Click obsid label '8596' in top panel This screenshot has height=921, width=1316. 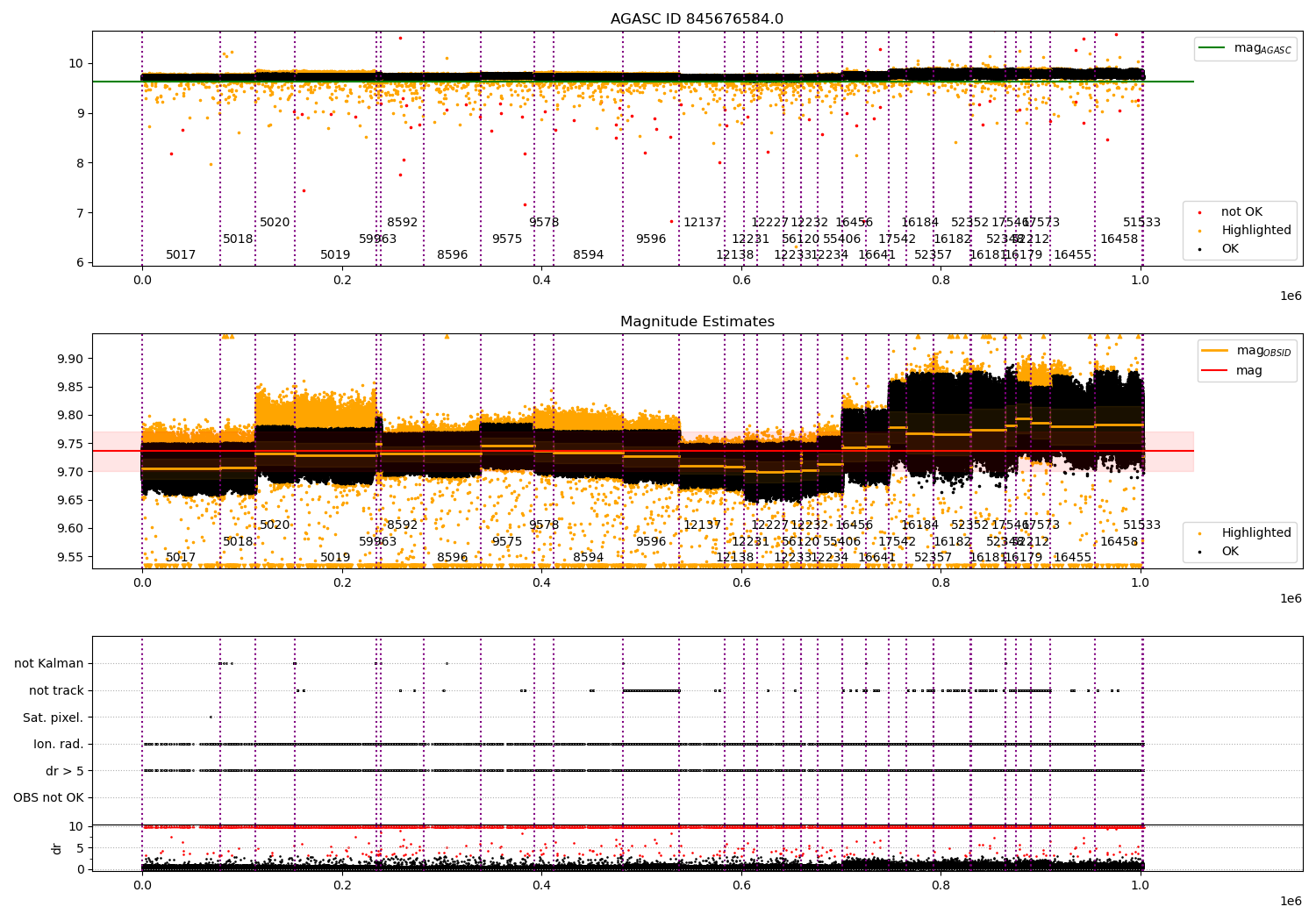[x=453, y=255]
